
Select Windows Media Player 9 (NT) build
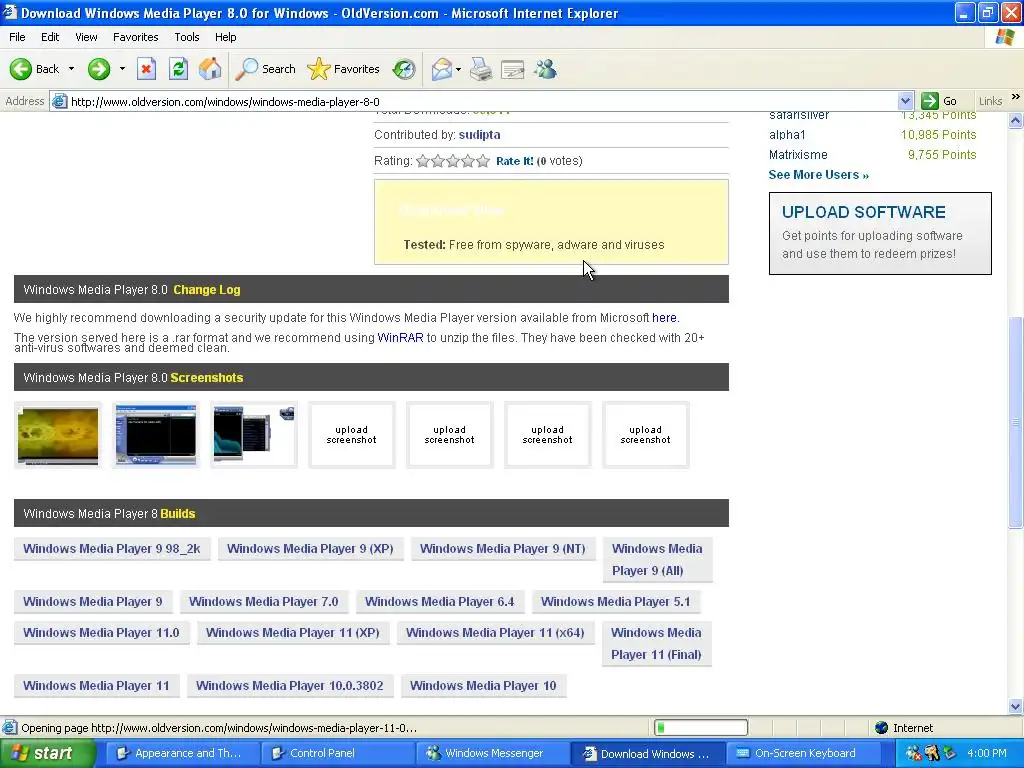pyautogui.click(x=502, y=549)
